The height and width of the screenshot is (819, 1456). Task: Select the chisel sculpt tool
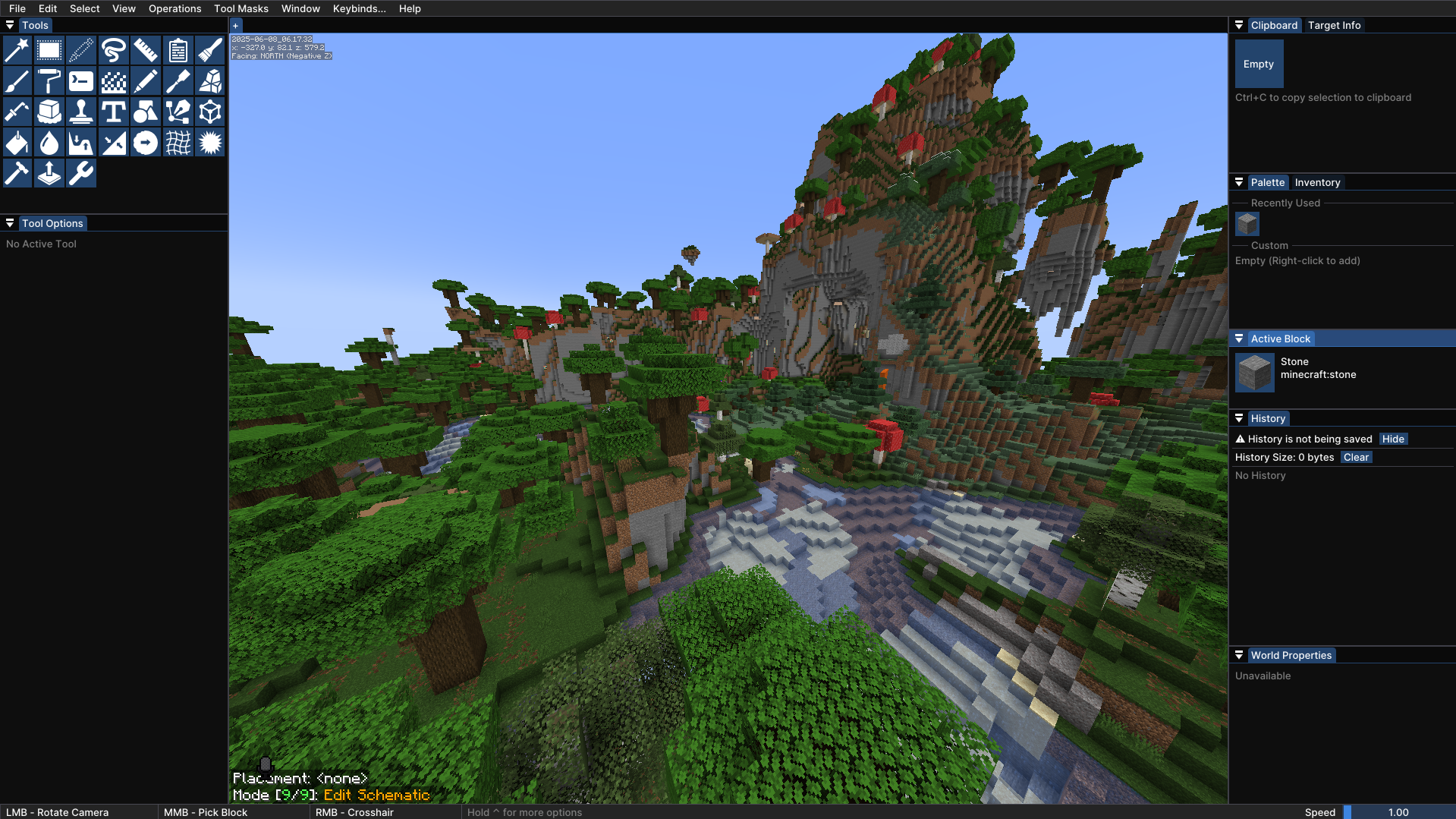(178, 81)
